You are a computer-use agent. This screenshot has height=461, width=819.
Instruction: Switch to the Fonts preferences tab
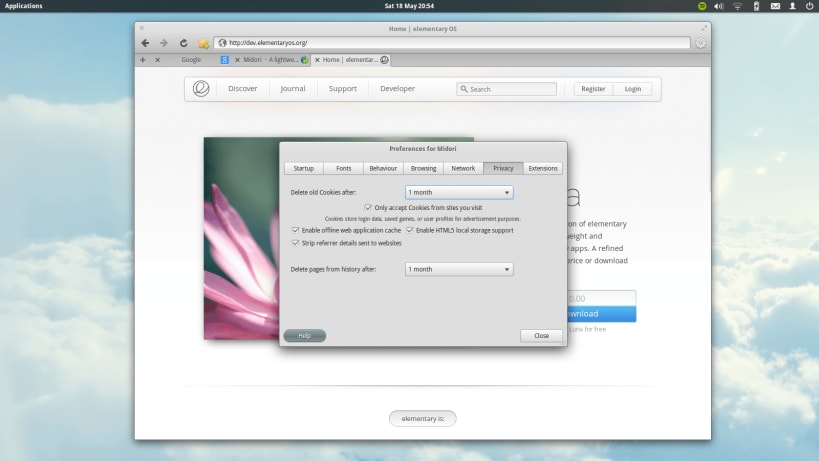343,168
